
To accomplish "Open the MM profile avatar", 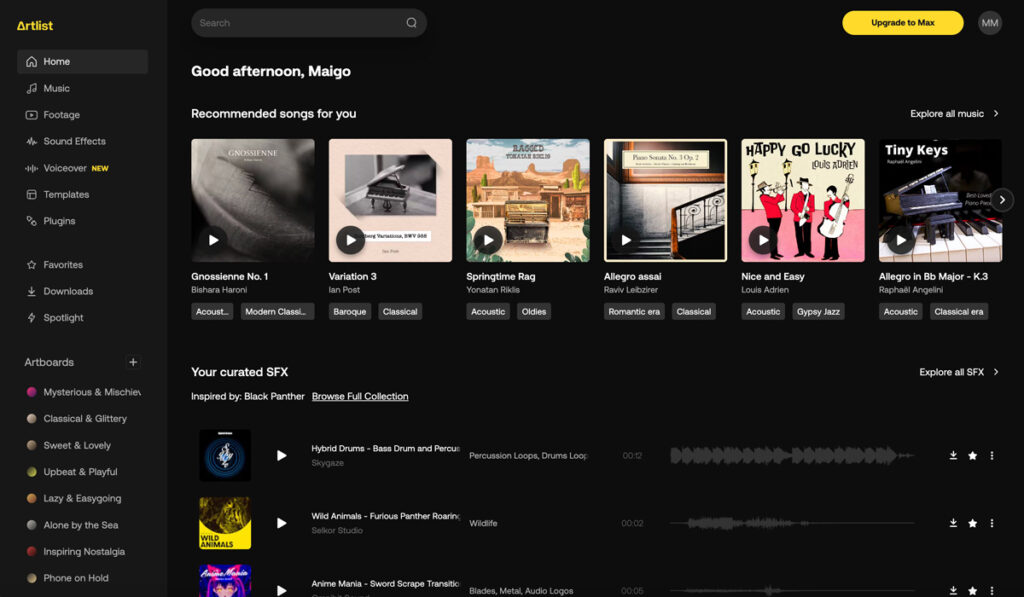I will [x=989, y=23].
